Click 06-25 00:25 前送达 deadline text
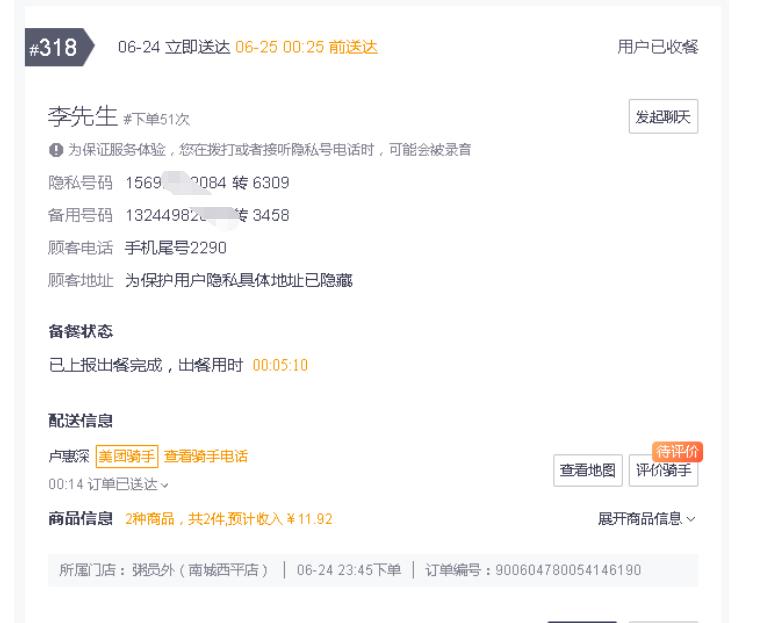Image resolution: width=775 pixels, height=623 pixels. click(306, 47)
